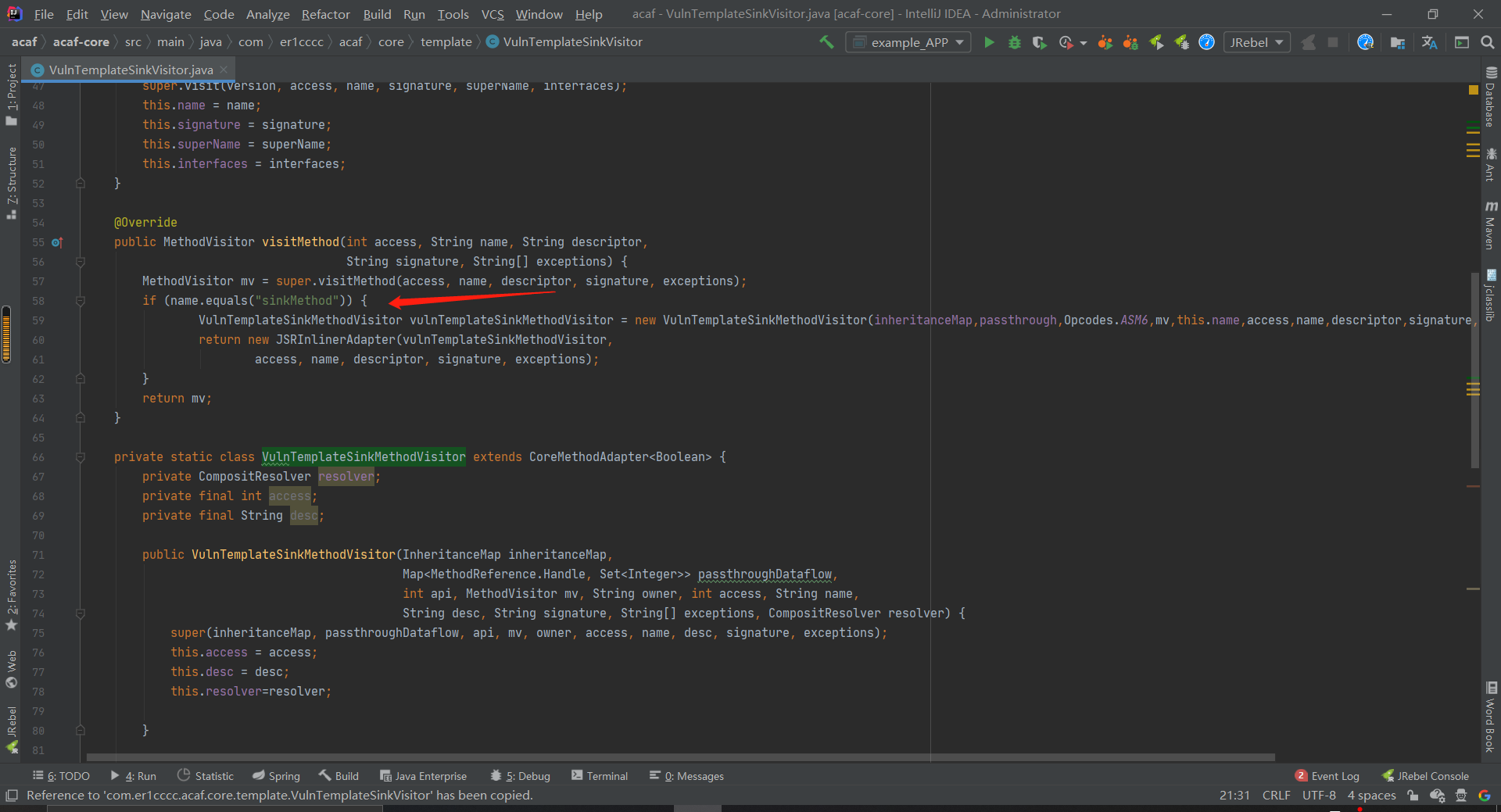Click the override gutter icon on line 55
Viewport: 1501px width, 812px height.
(56, 242)
